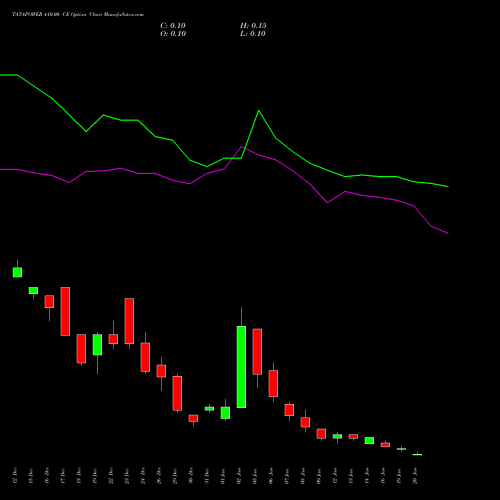Click the green indicator line's peak

coord(259,111)
